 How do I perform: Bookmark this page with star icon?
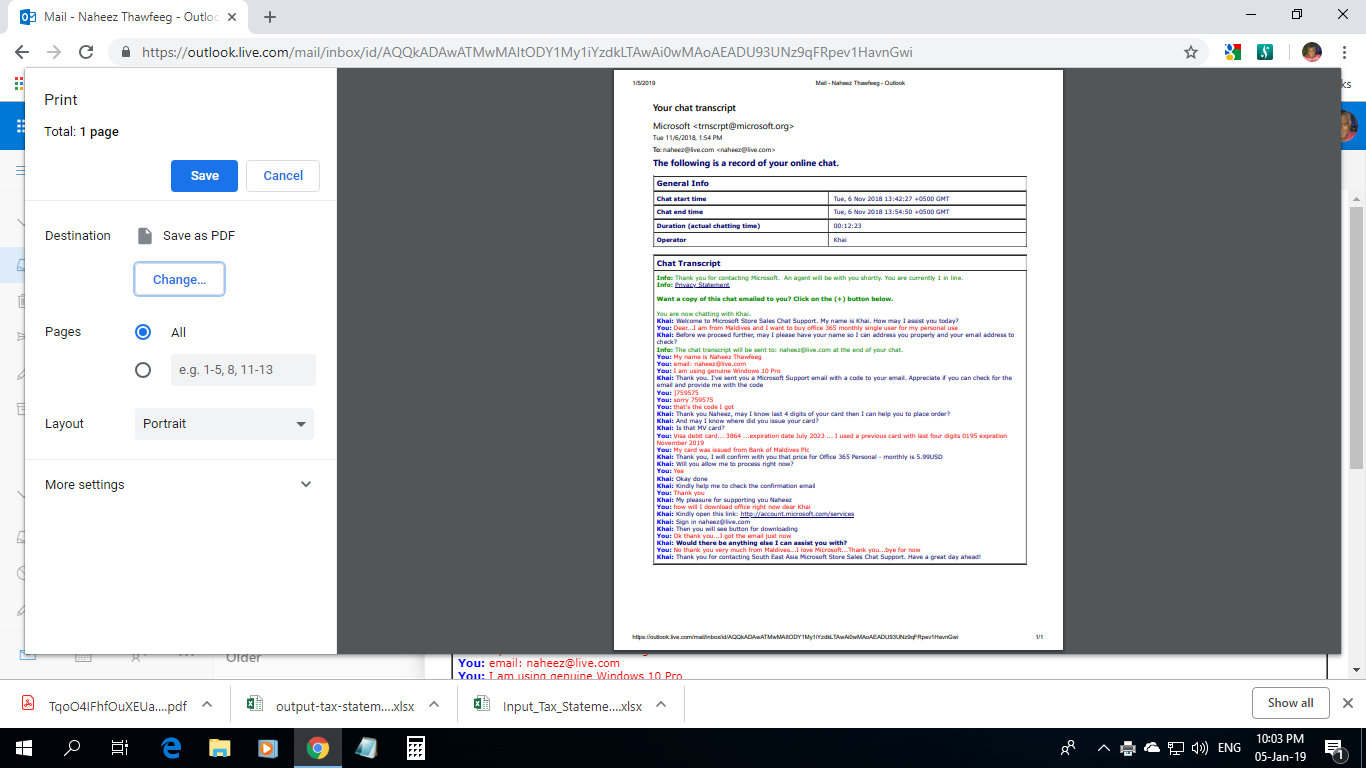[x=1190, y=52]
